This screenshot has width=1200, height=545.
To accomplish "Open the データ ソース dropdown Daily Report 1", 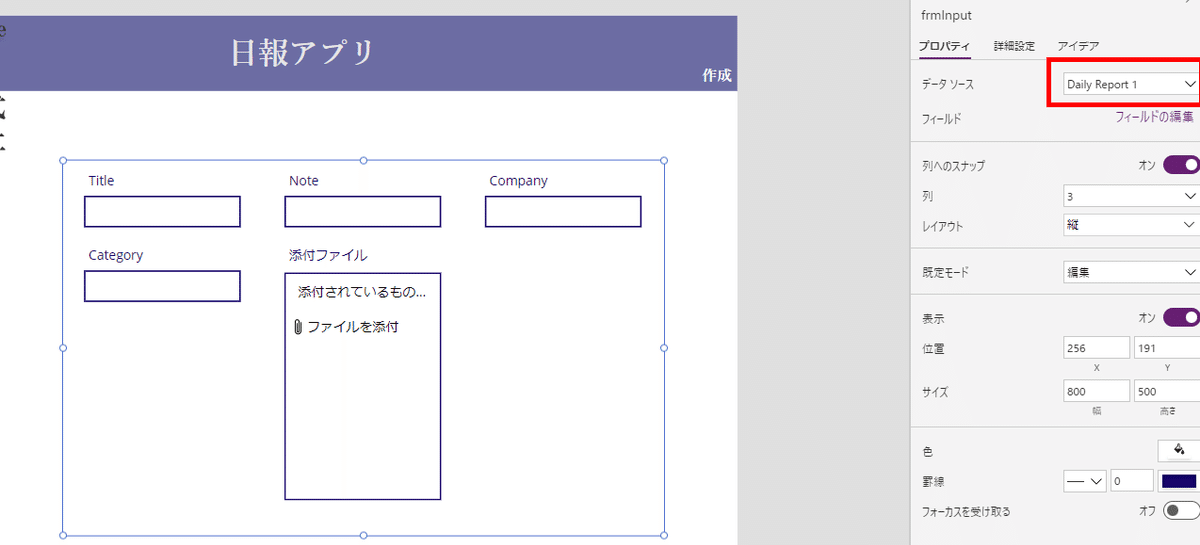I will pyautogui.click(x=1130, y=84).
